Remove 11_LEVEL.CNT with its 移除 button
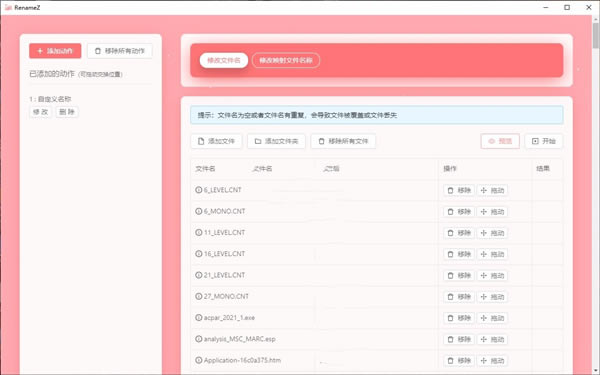 pyautogui.click(x=459, y=233)
